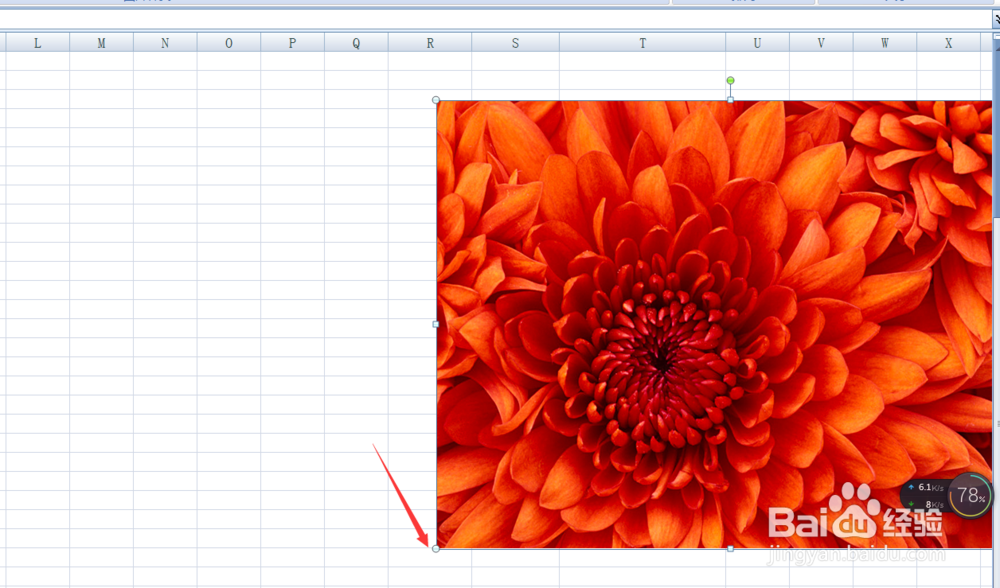Select column R header
1000x588 pixels.
coord(430,43)
